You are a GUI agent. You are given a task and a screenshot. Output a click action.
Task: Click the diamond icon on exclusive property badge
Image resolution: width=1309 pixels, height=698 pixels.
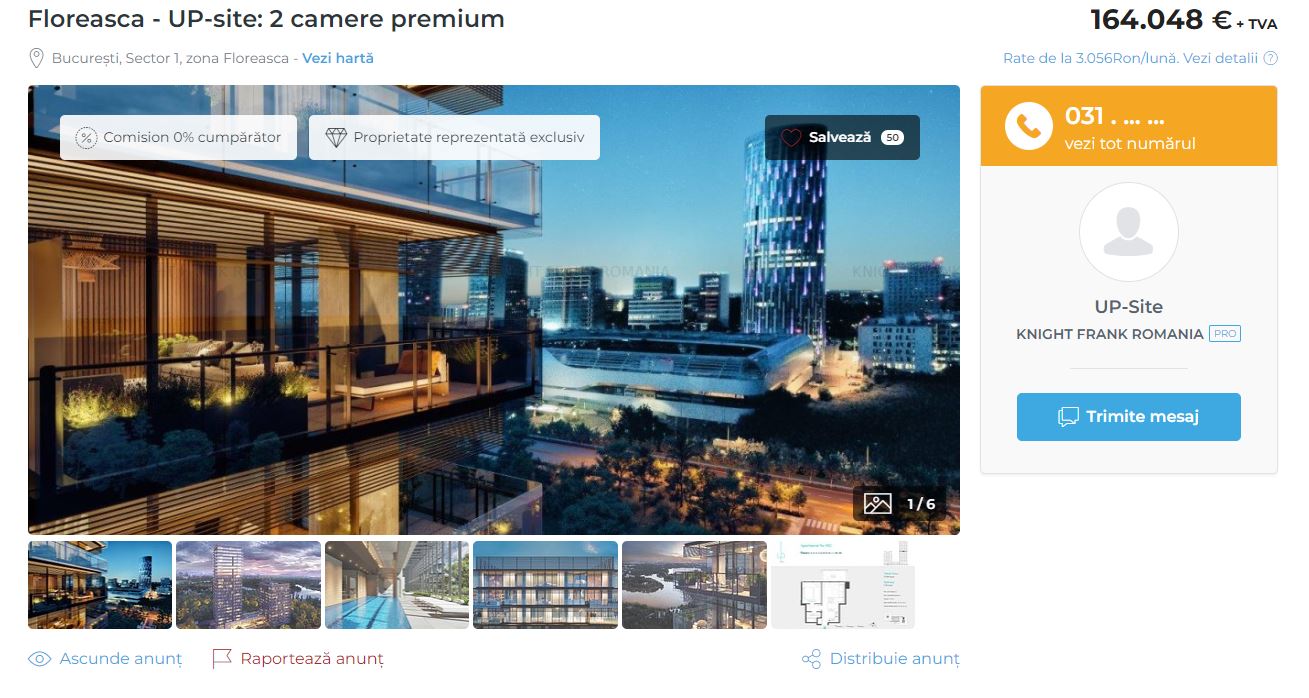[x=336, y=138]
